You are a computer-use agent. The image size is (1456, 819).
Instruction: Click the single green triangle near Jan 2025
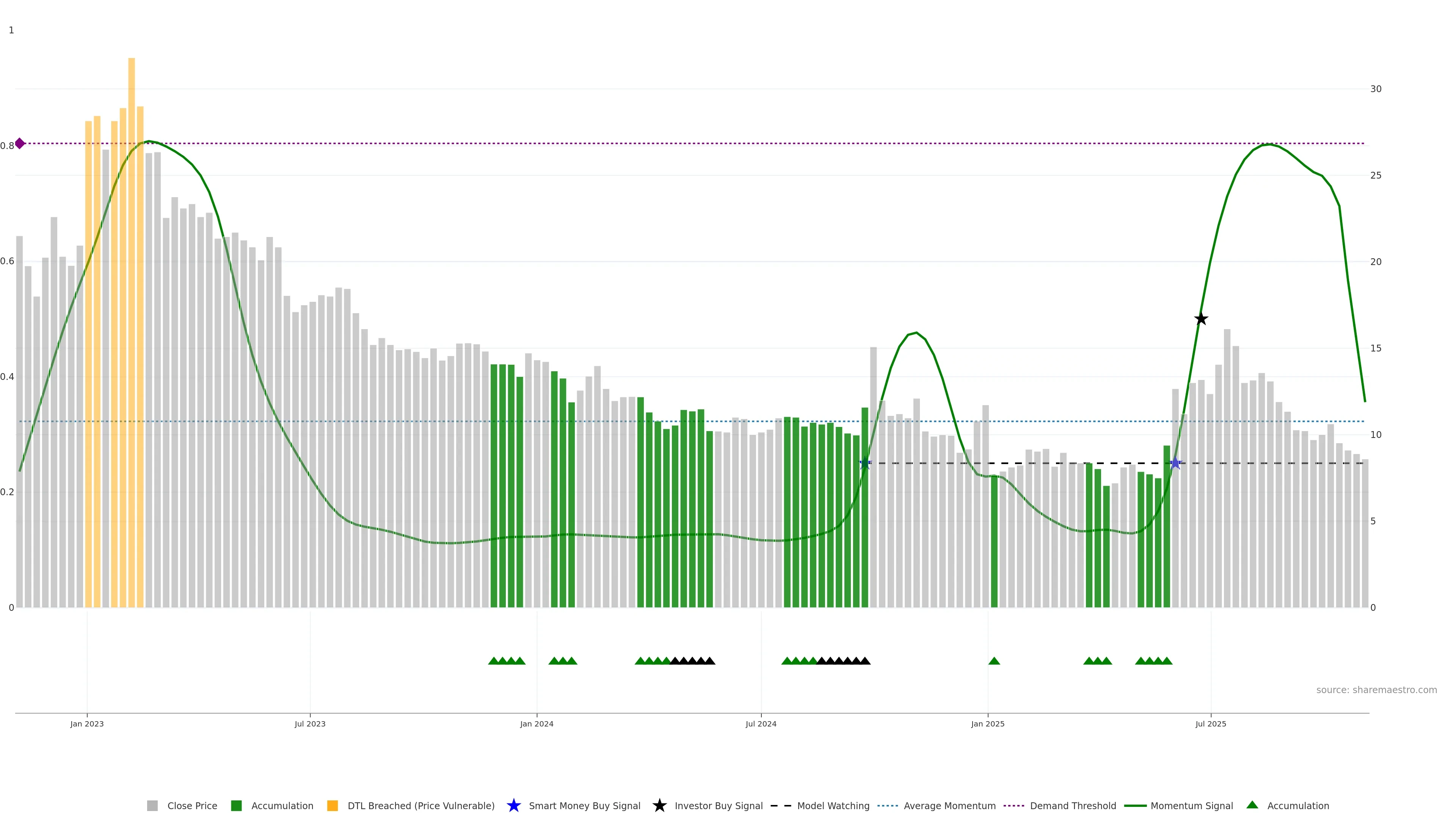(994, 661)
